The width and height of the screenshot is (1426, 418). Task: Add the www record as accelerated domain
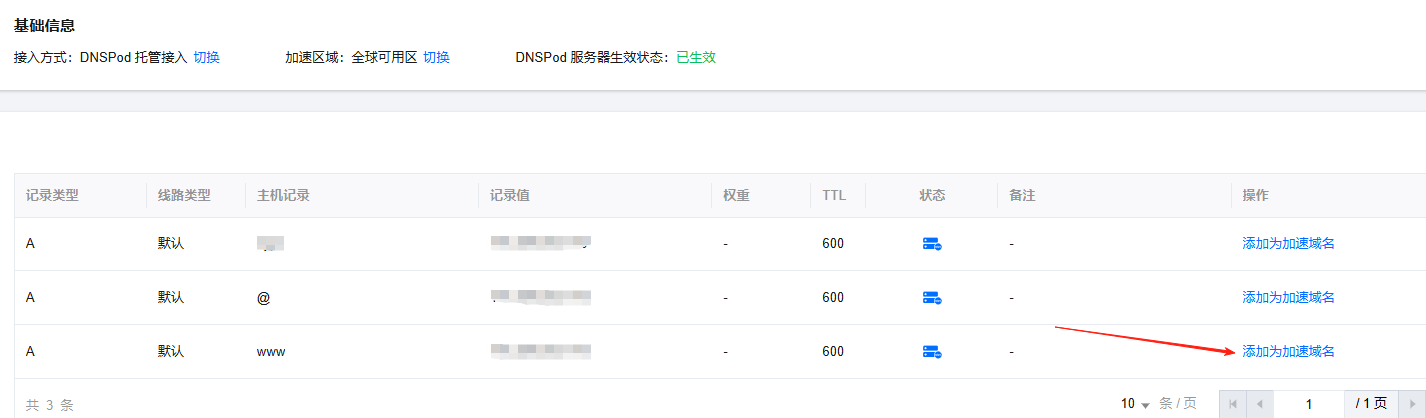[x=1288, y=352]
